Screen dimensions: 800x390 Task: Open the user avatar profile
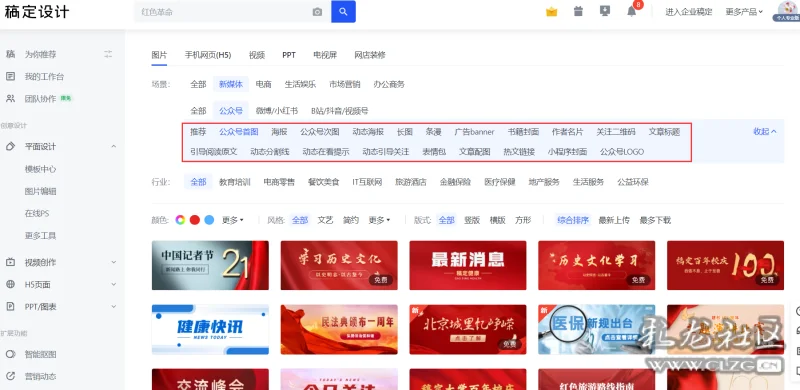point(788,11)
